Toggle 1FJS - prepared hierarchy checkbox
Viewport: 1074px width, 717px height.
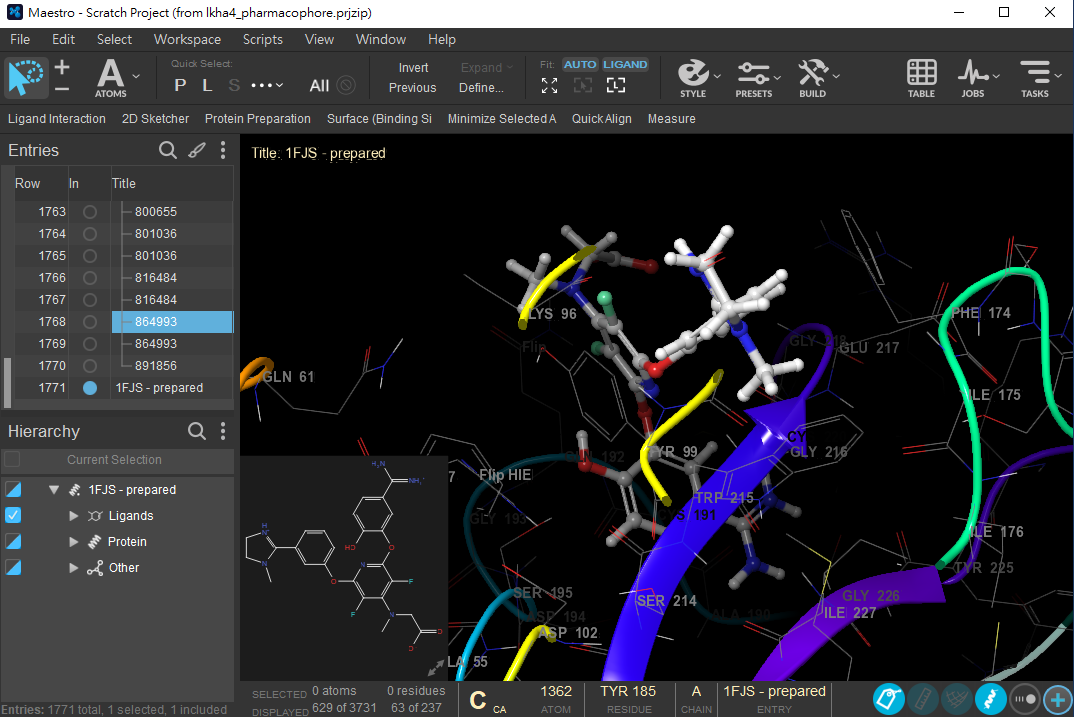(13, 489)
